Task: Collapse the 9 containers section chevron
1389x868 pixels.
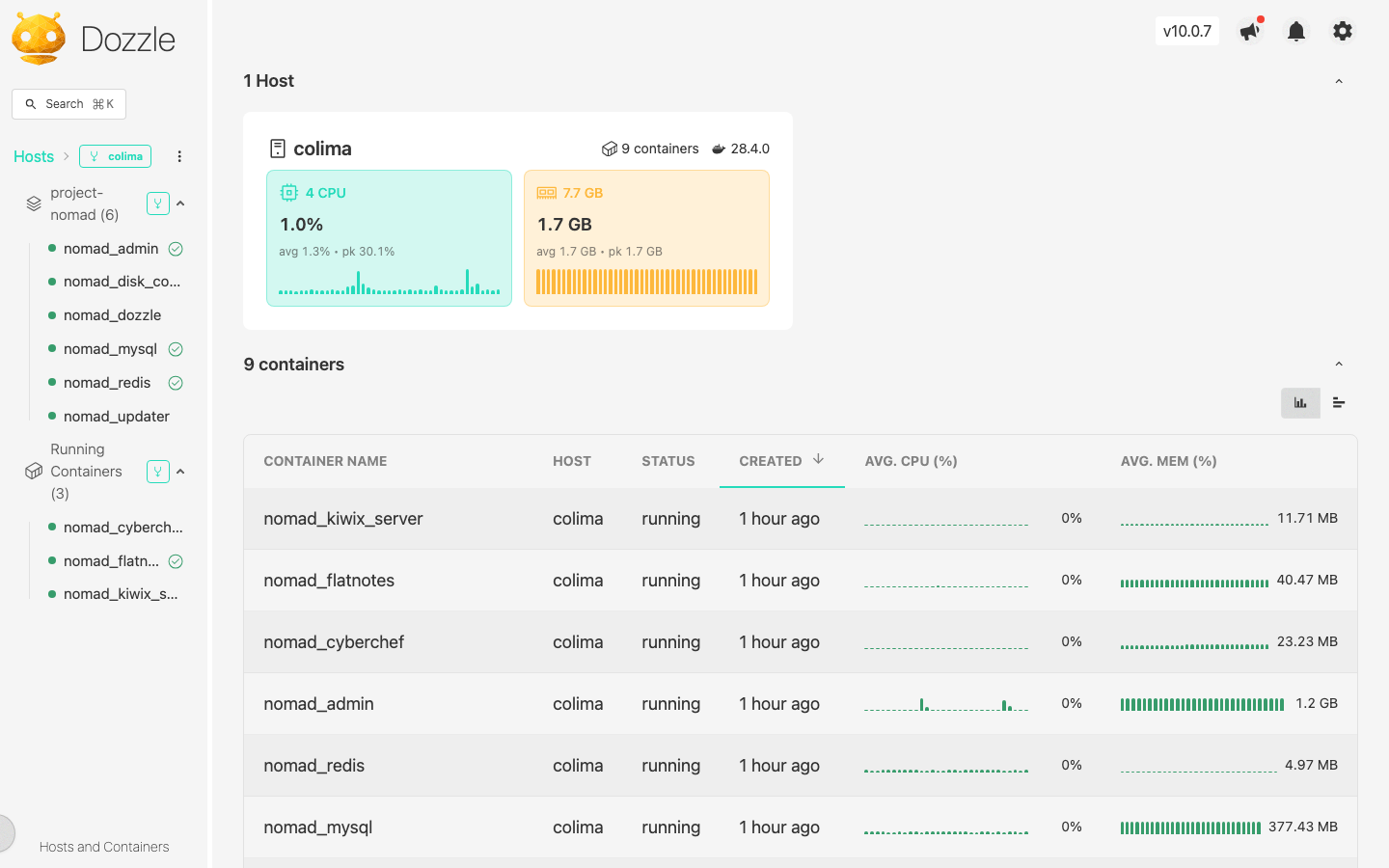Action: click(x=1339, y=364)
